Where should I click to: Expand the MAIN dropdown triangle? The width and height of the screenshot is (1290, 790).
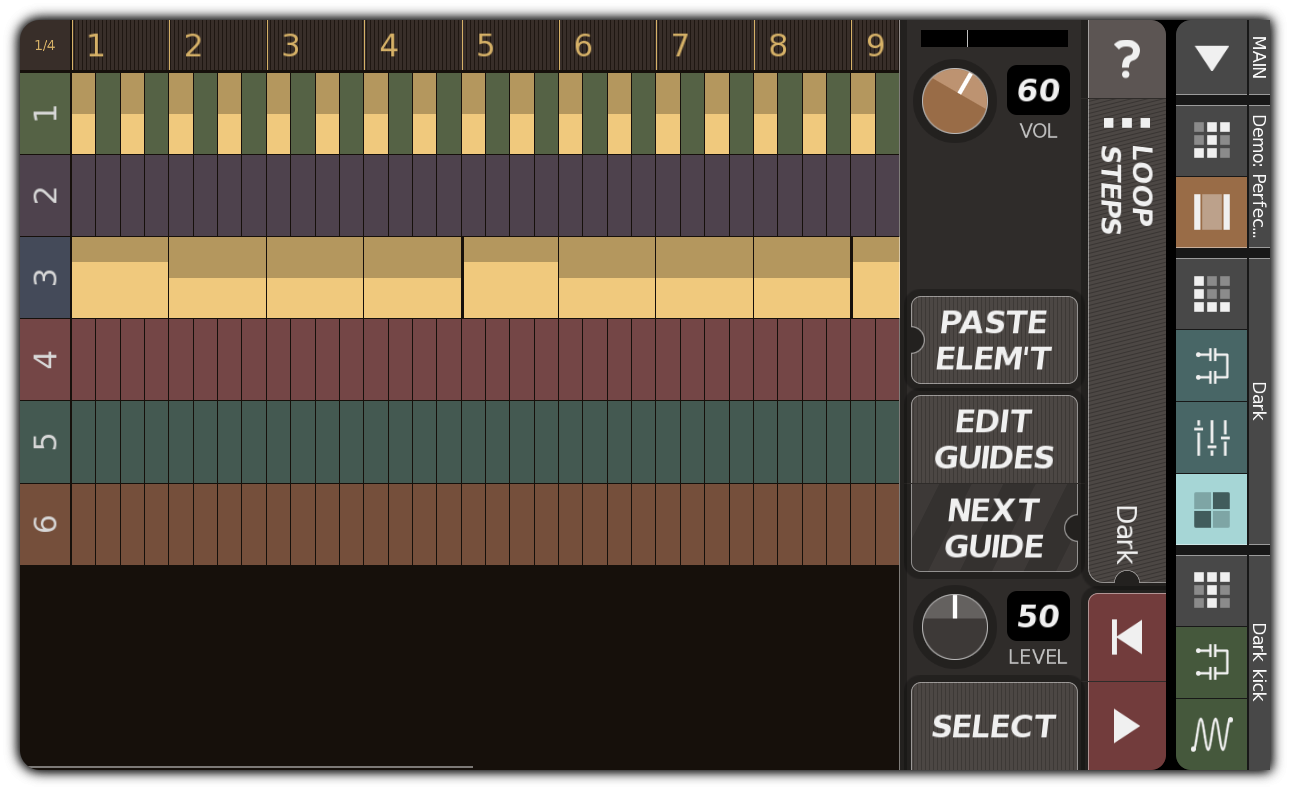point(1211,58)
